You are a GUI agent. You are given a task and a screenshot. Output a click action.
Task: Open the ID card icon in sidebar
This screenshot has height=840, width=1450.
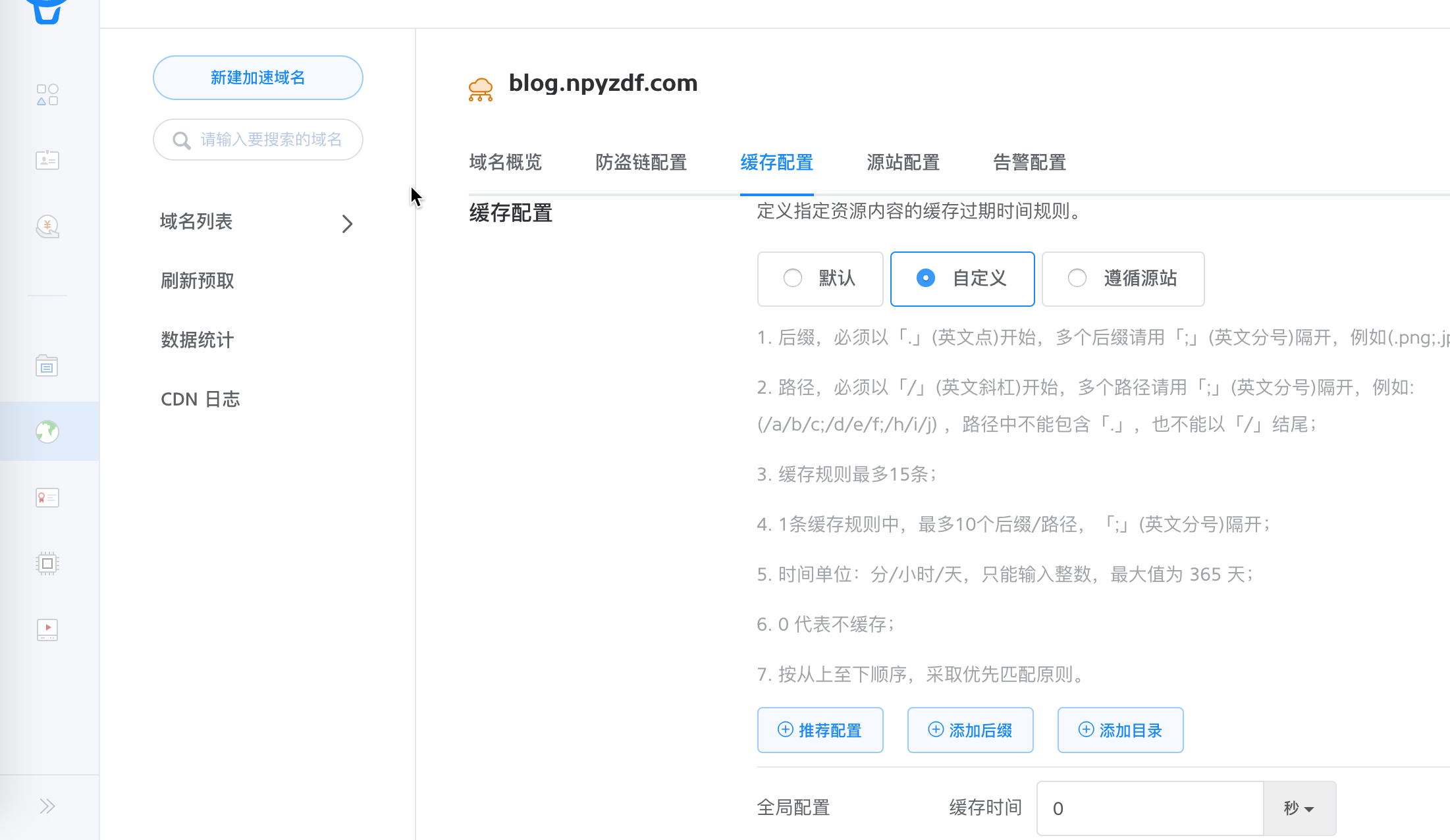pos(47,160)
